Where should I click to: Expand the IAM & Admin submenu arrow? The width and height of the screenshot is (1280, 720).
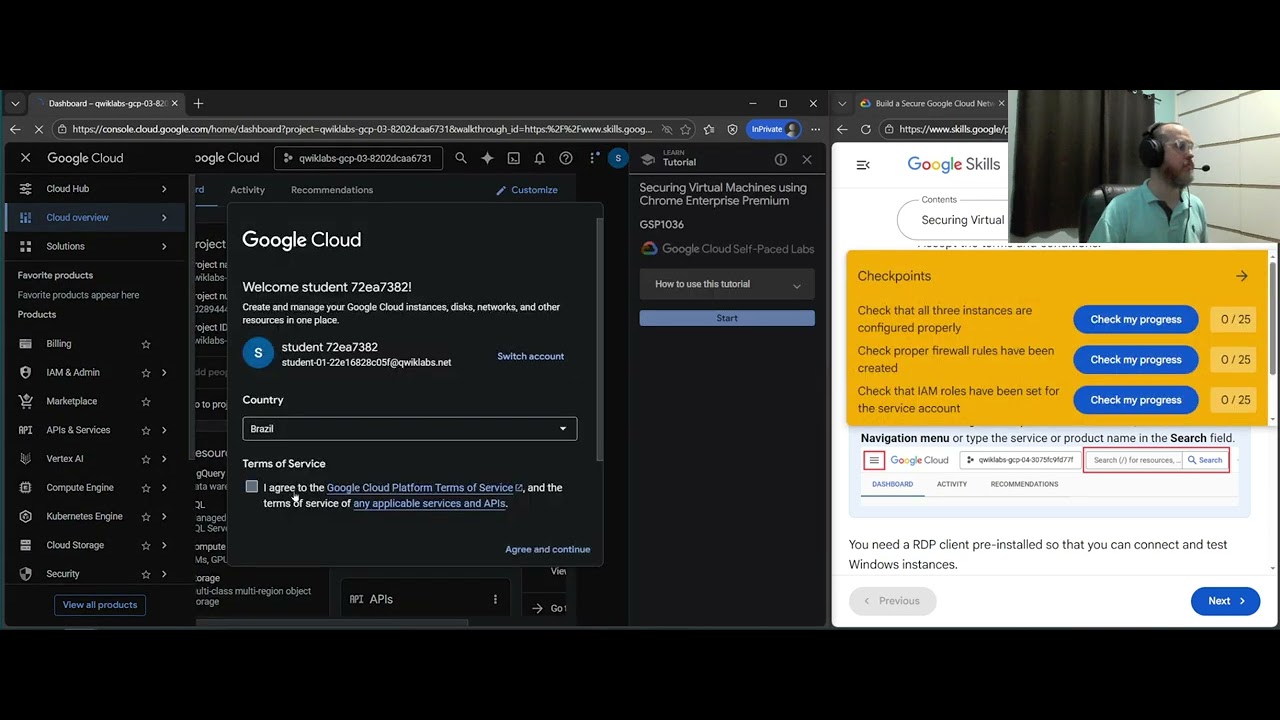click(164, 373)
